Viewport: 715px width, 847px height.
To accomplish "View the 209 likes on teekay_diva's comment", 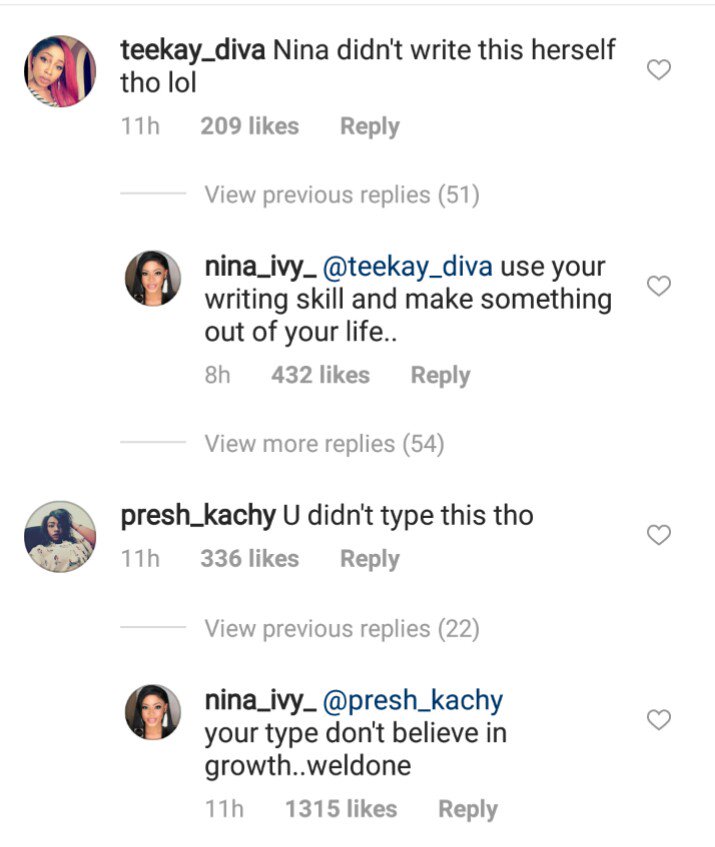I will 249,127.
